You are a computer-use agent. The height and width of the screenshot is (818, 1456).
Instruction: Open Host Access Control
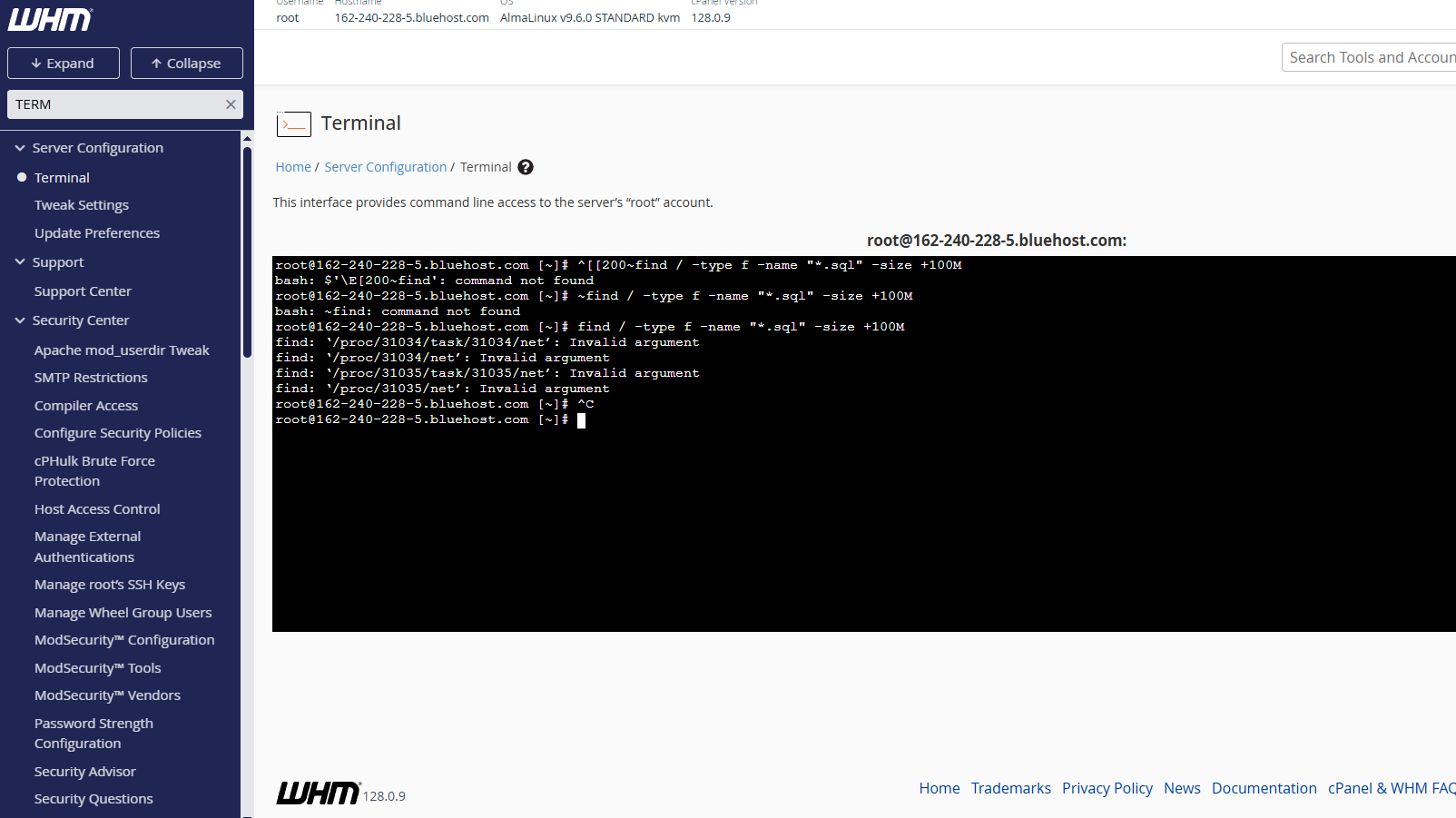point(97,509)
